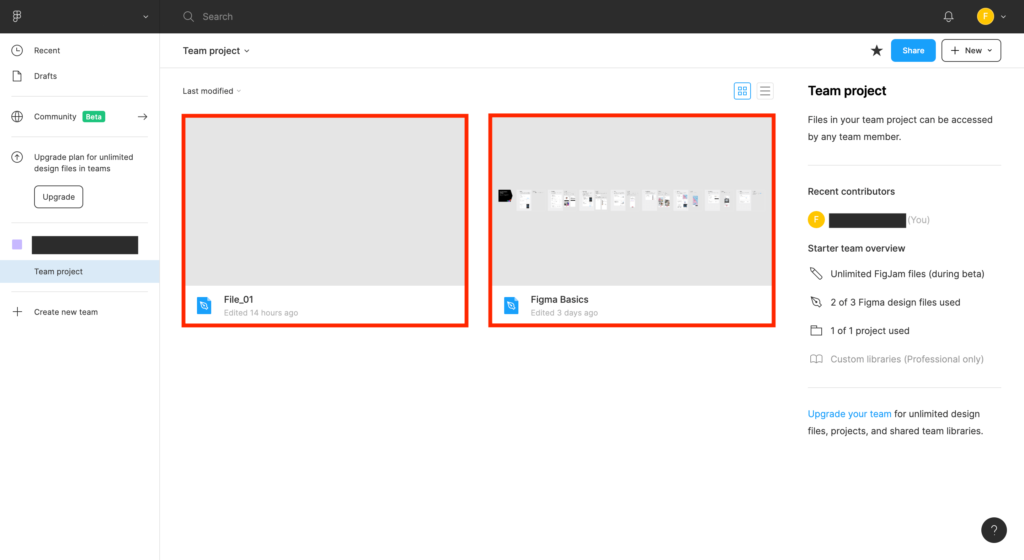Click '2 of 3 Figma design files used'
The width and height of the screenshot is (1024, 560).
click(x=895, y=302)
